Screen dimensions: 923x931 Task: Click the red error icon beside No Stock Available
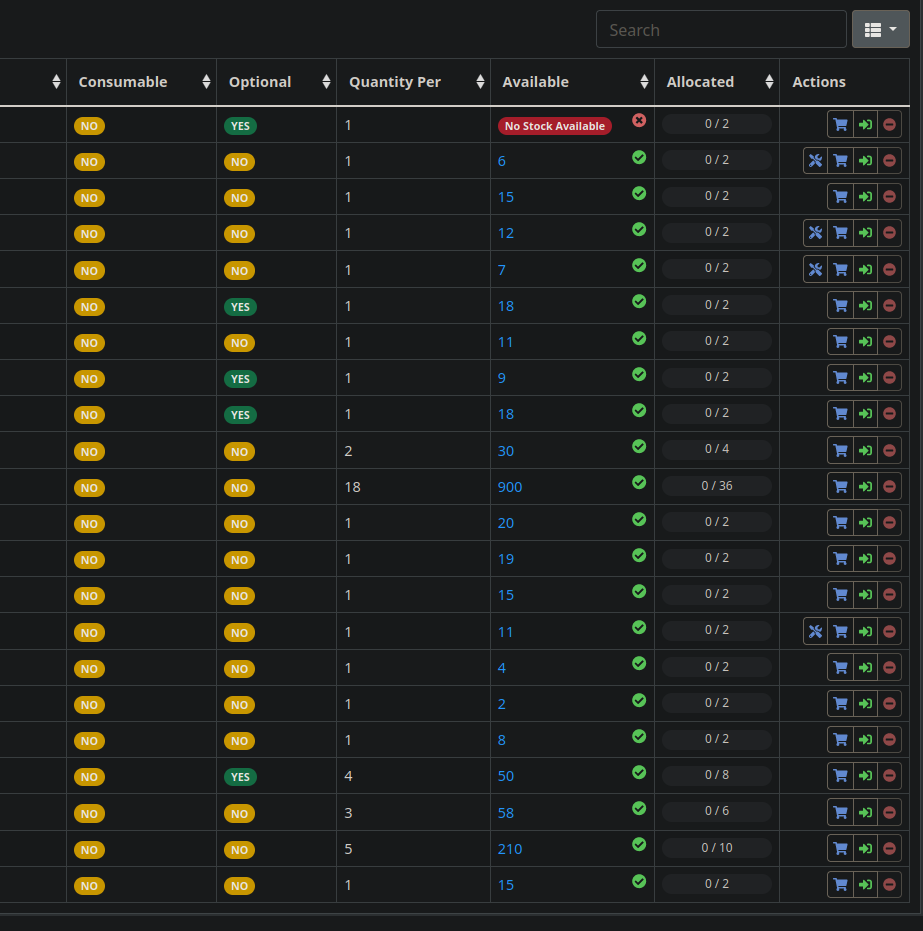639,119
